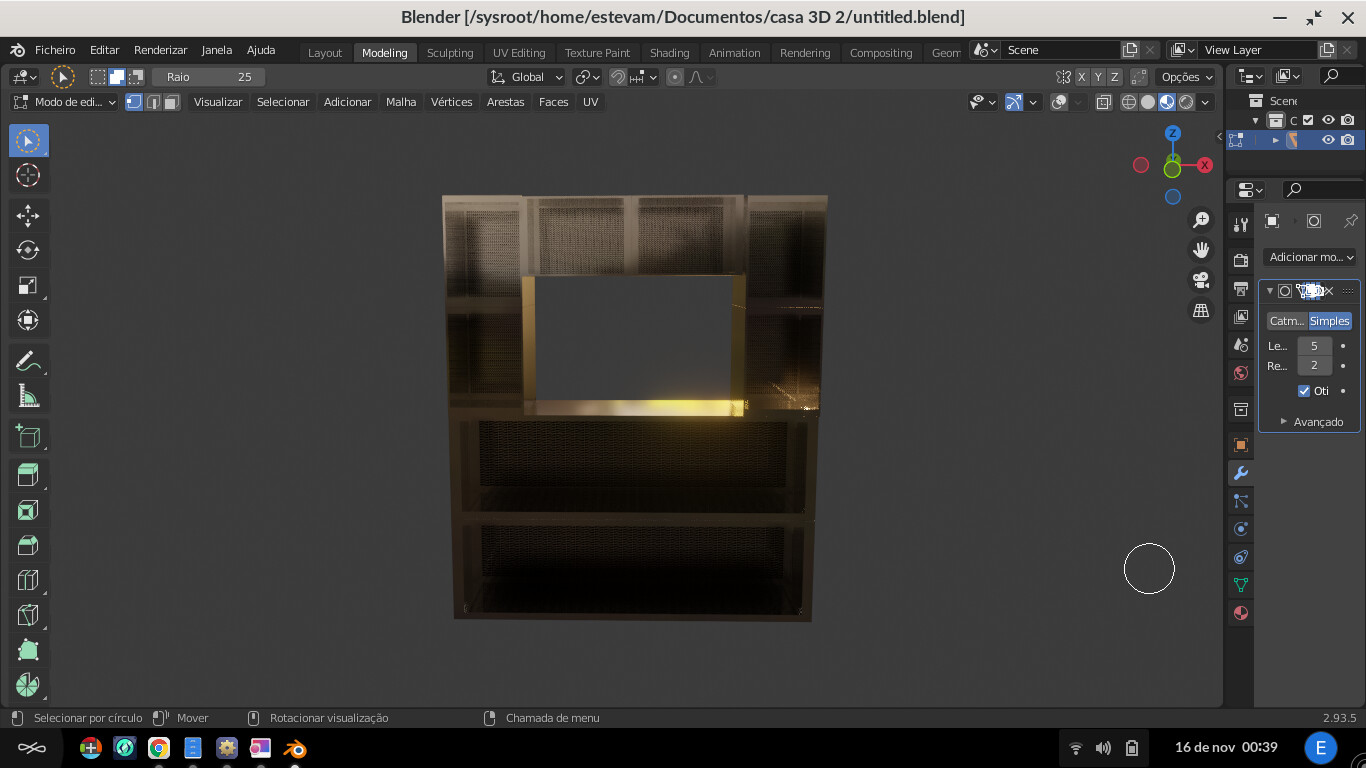Open the Render properties tab
The image size is (1366, 768).
(1240, 258)
